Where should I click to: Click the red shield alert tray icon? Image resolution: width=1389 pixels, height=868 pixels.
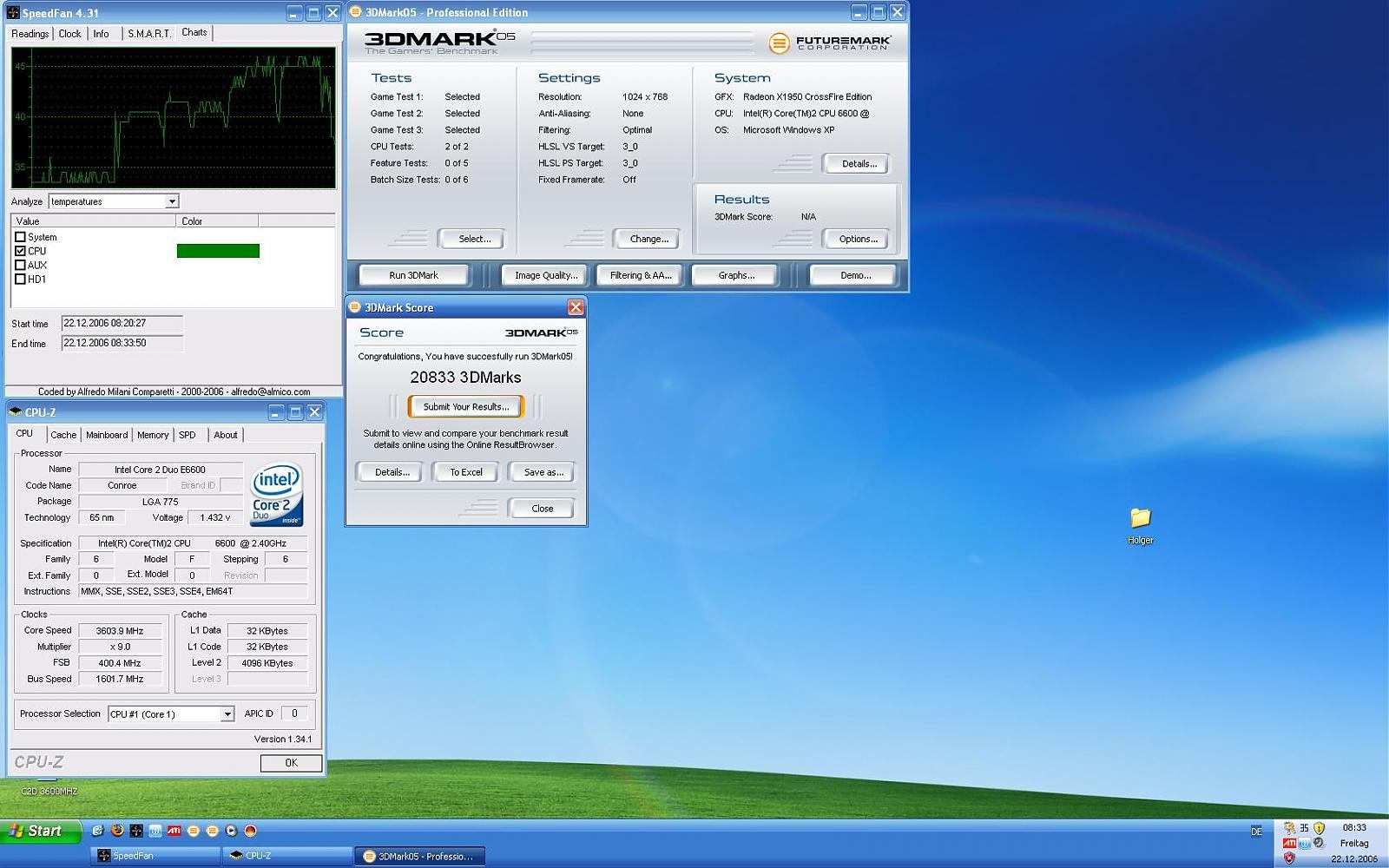(x=1289, y=858)
